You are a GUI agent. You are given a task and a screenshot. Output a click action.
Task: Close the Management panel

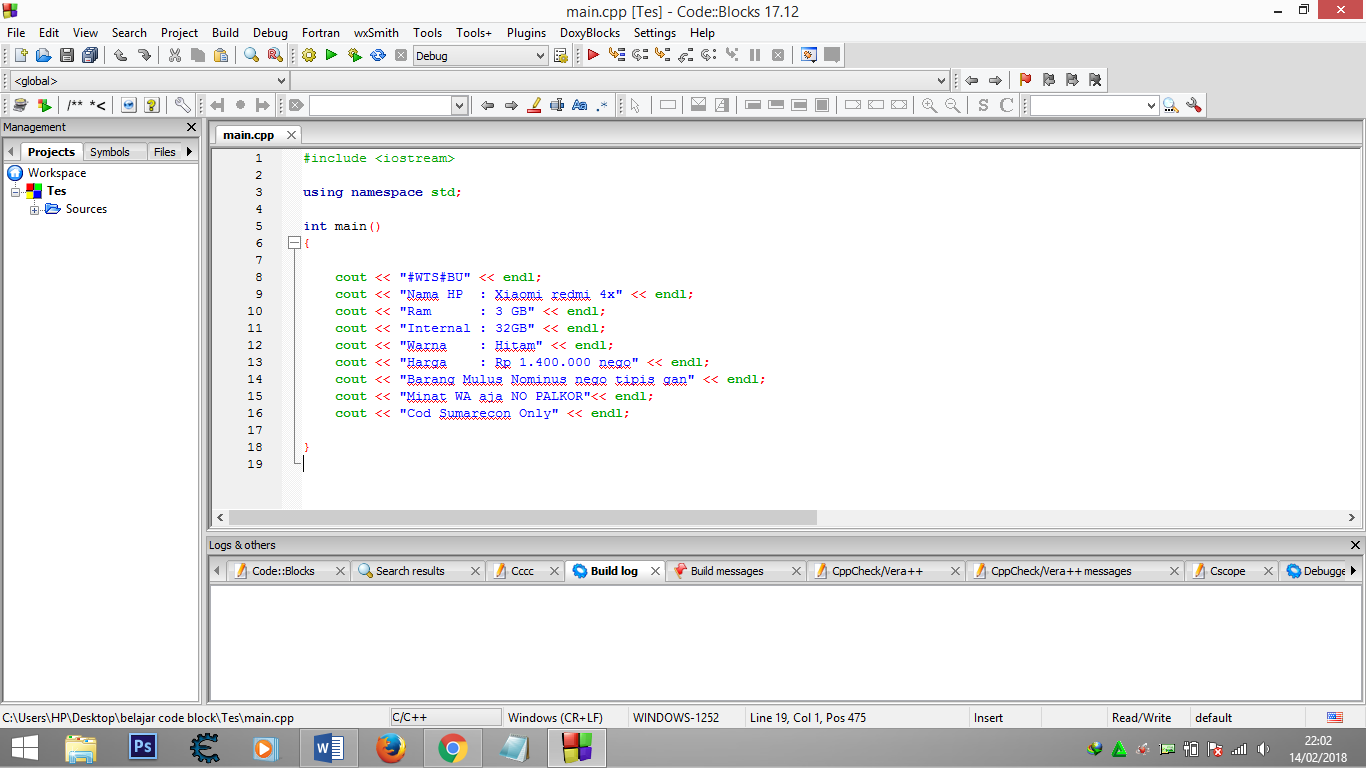click(192, 127)
